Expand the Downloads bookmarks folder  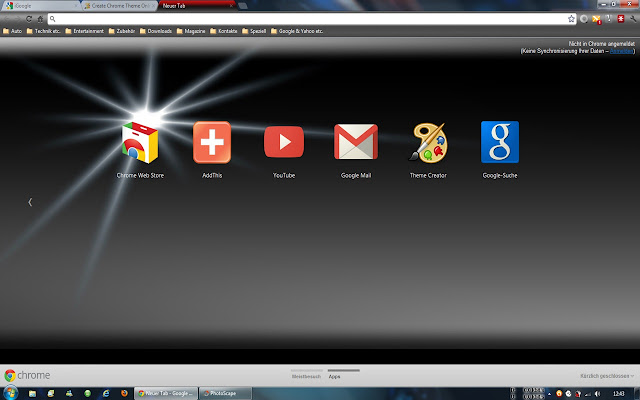coord(156,31)
